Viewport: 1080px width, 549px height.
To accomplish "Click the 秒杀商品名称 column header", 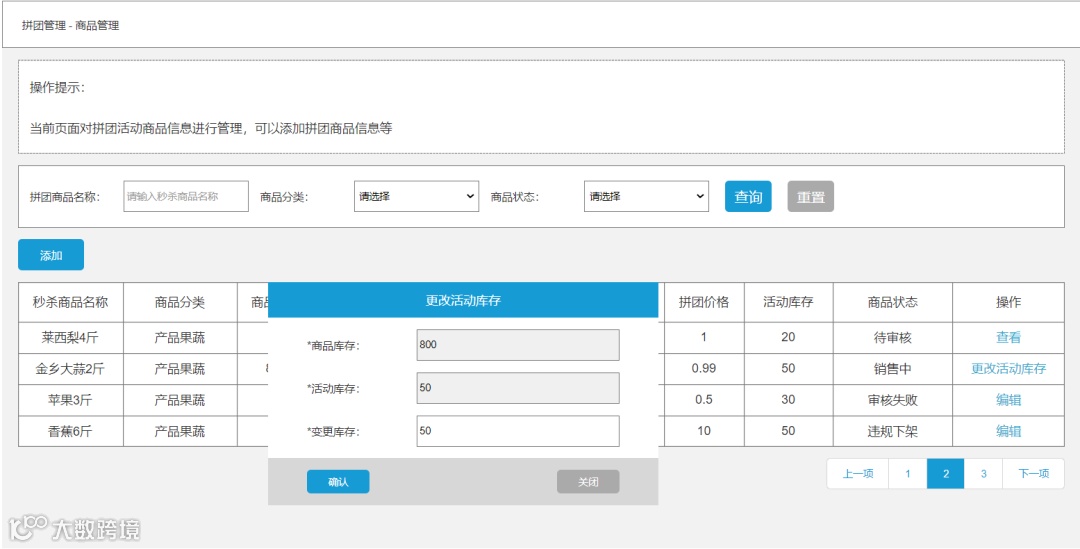I will pos(70,302).
